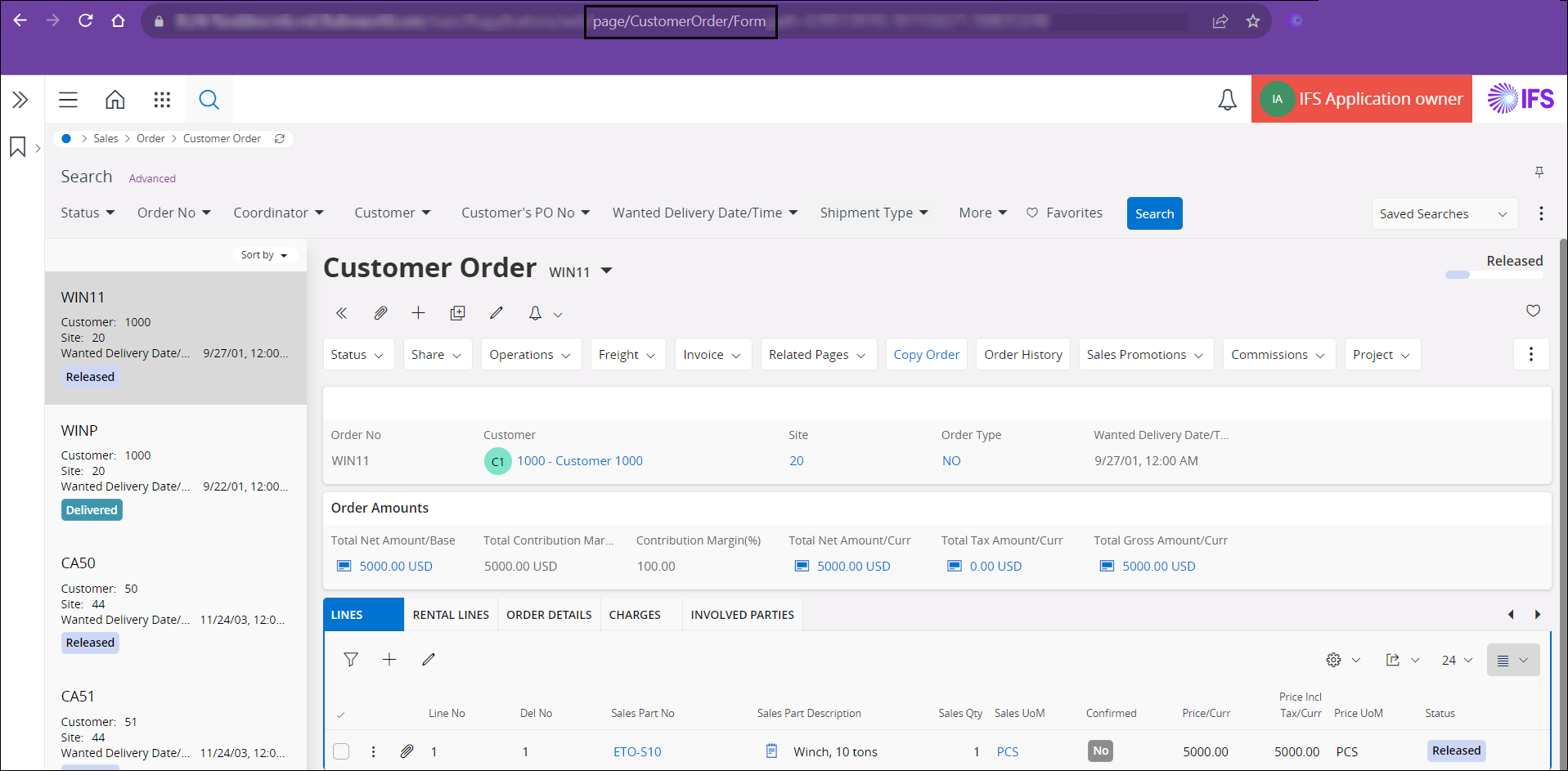Image resolution: width=1568 pixels, height=771 pixels.
Task: Click the duplicate record icon in order toolbar
Action: 457,313
